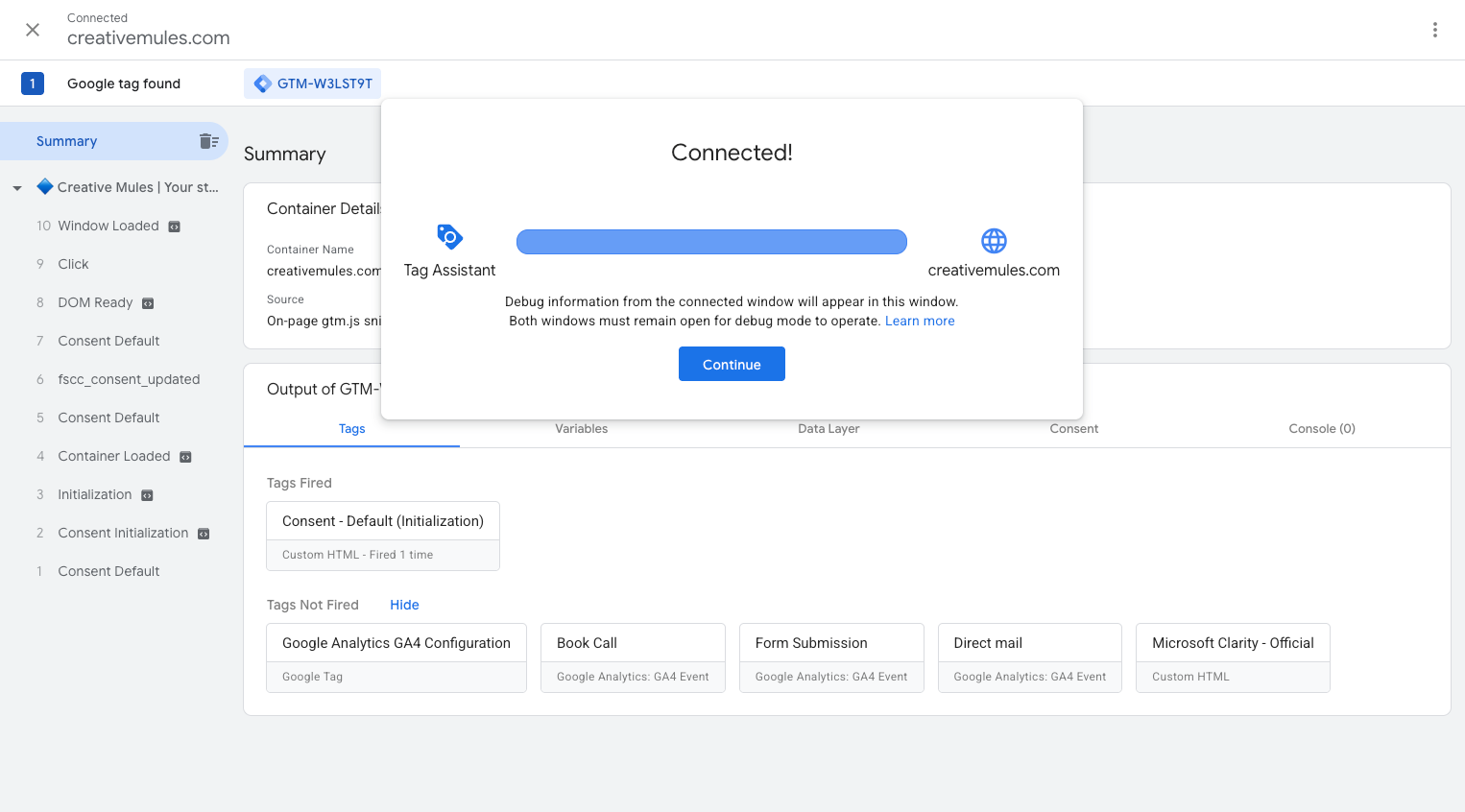Viewport: 1465px width, 812px height.
Task: Open the three-dot more options menu
Action: tap(1435, 30)
